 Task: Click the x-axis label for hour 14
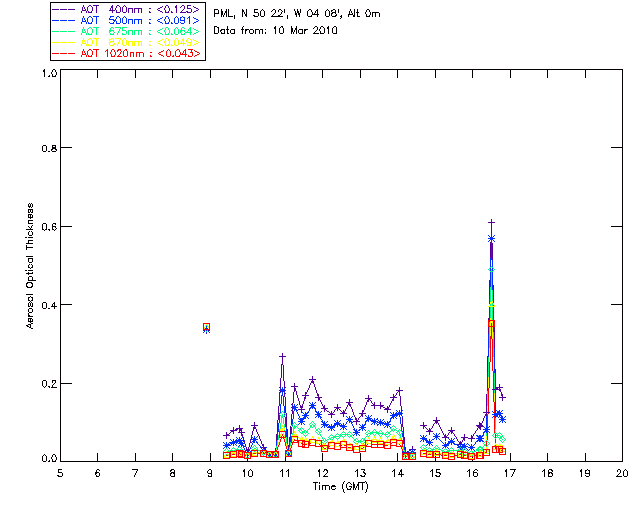[398, 473]
